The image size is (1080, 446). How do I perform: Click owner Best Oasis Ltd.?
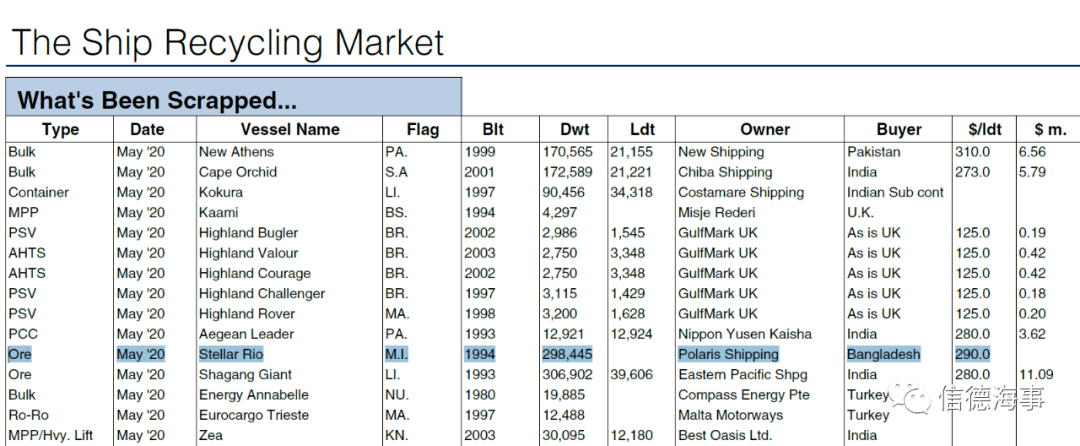pos(725,435)
